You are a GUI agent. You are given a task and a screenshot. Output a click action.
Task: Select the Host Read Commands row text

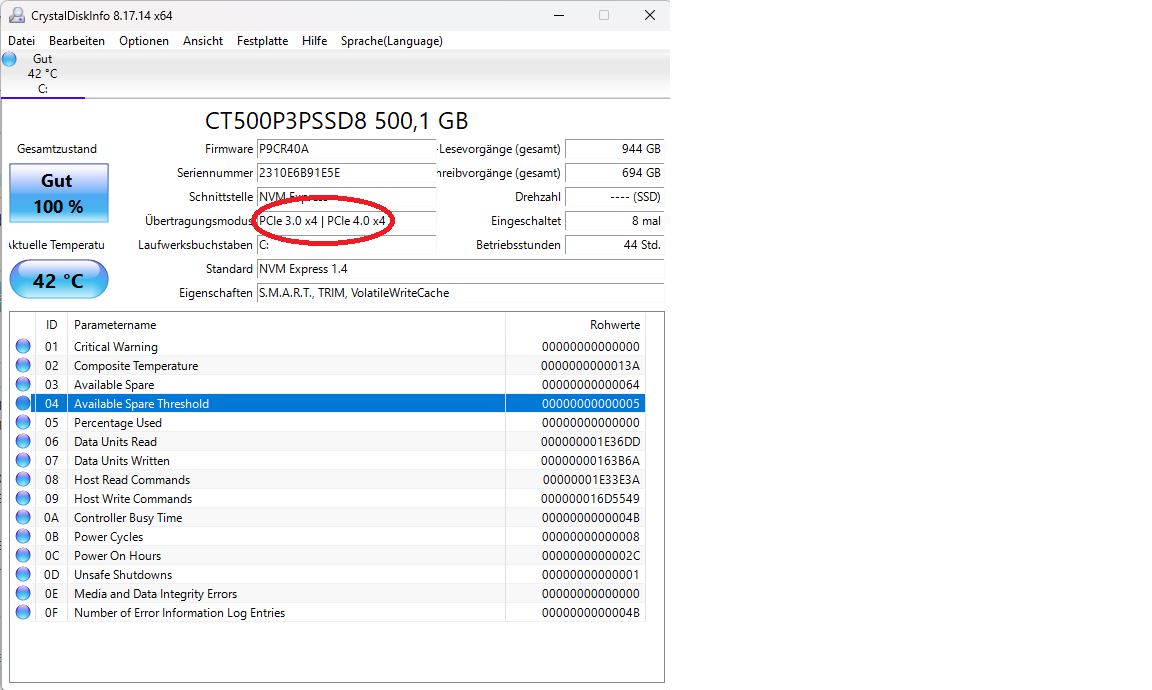click(x=132, y=480)
